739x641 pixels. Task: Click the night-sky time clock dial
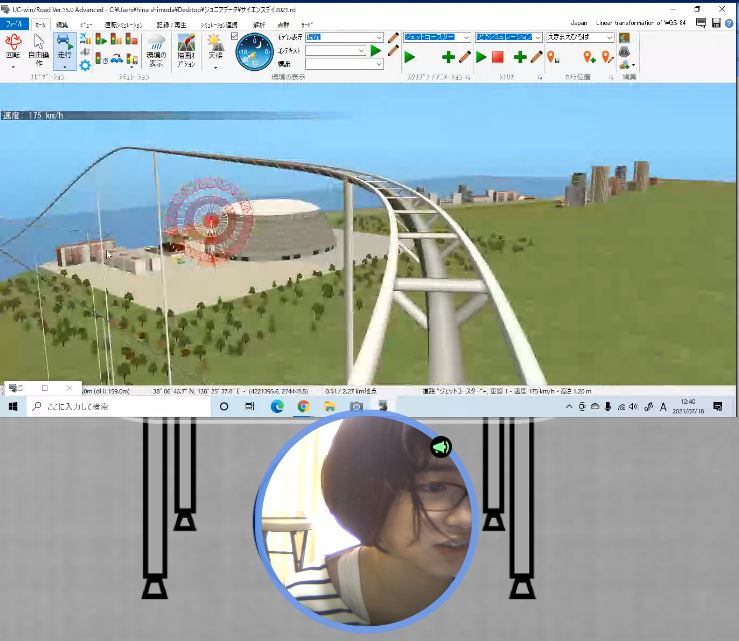point(255,52)
